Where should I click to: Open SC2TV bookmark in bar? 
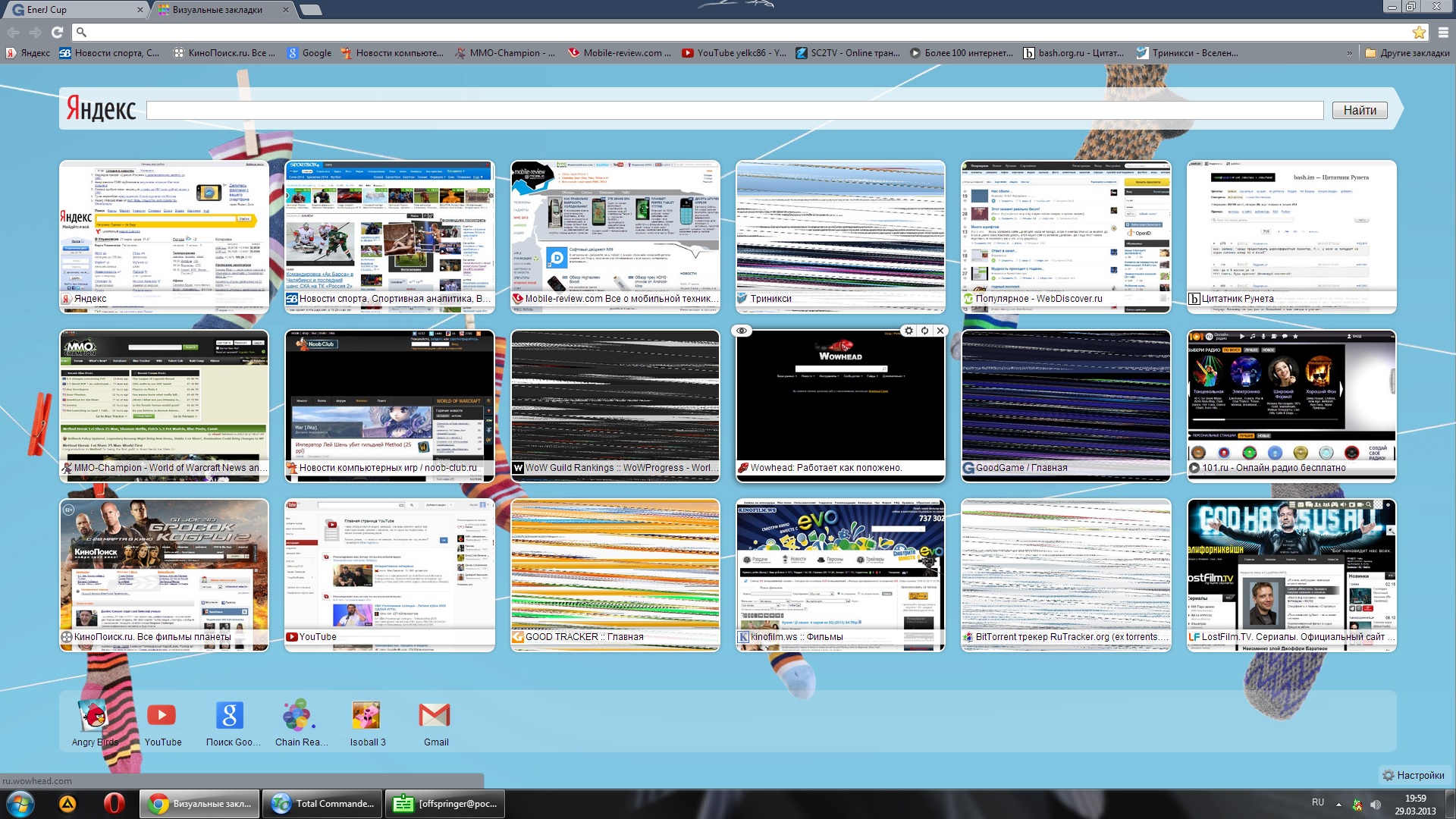click(x=848, y=53)
